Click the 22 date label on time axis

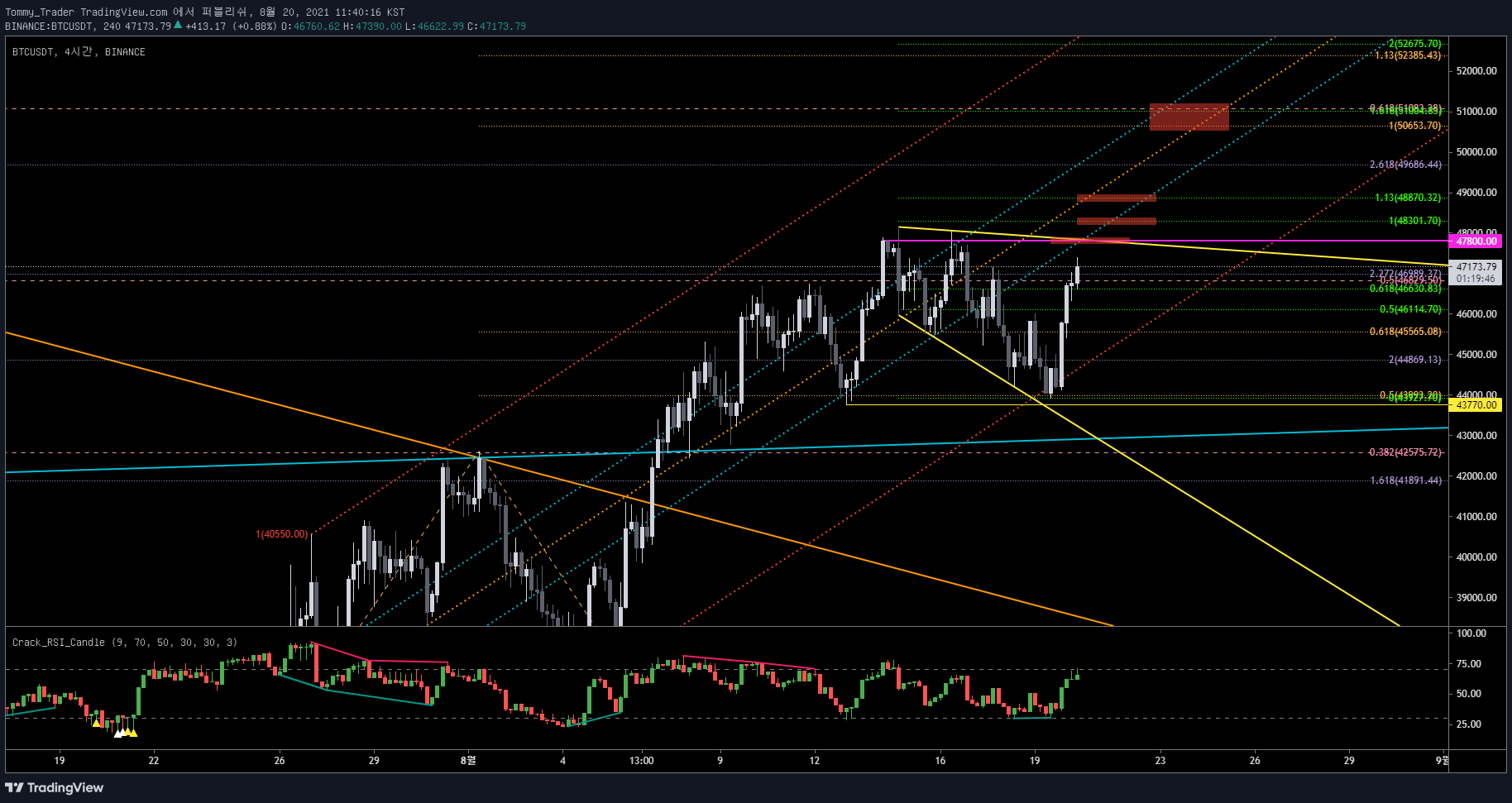[x=154, y=761]
